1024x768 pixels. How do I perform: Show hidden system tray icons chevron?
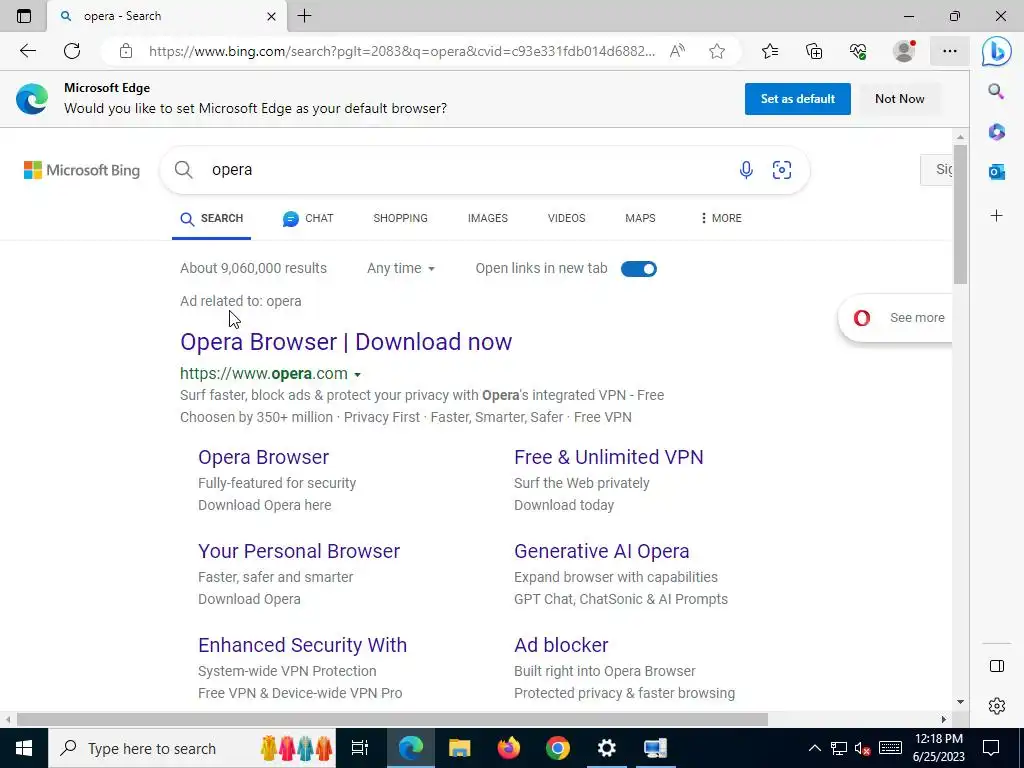coord(814,748)
